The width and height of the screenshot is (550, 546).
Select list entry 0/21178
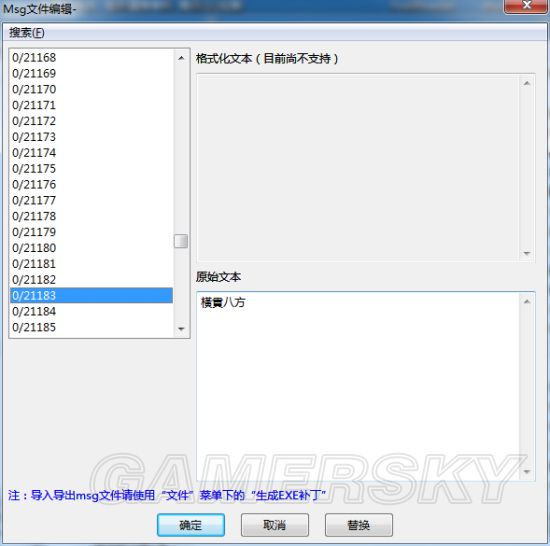point(91,216)
